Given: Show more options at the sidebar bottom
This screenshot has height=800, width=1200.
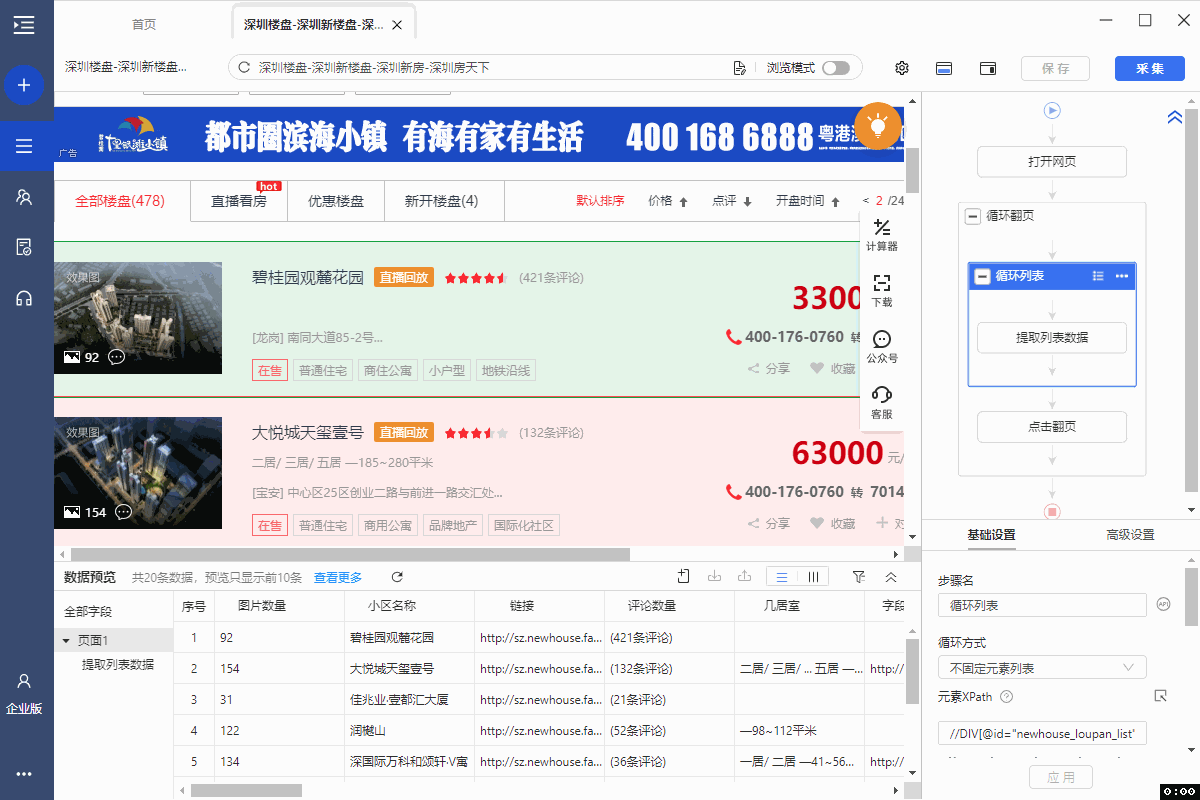Looking at the screenshot, I should click(x=24, y=773).
